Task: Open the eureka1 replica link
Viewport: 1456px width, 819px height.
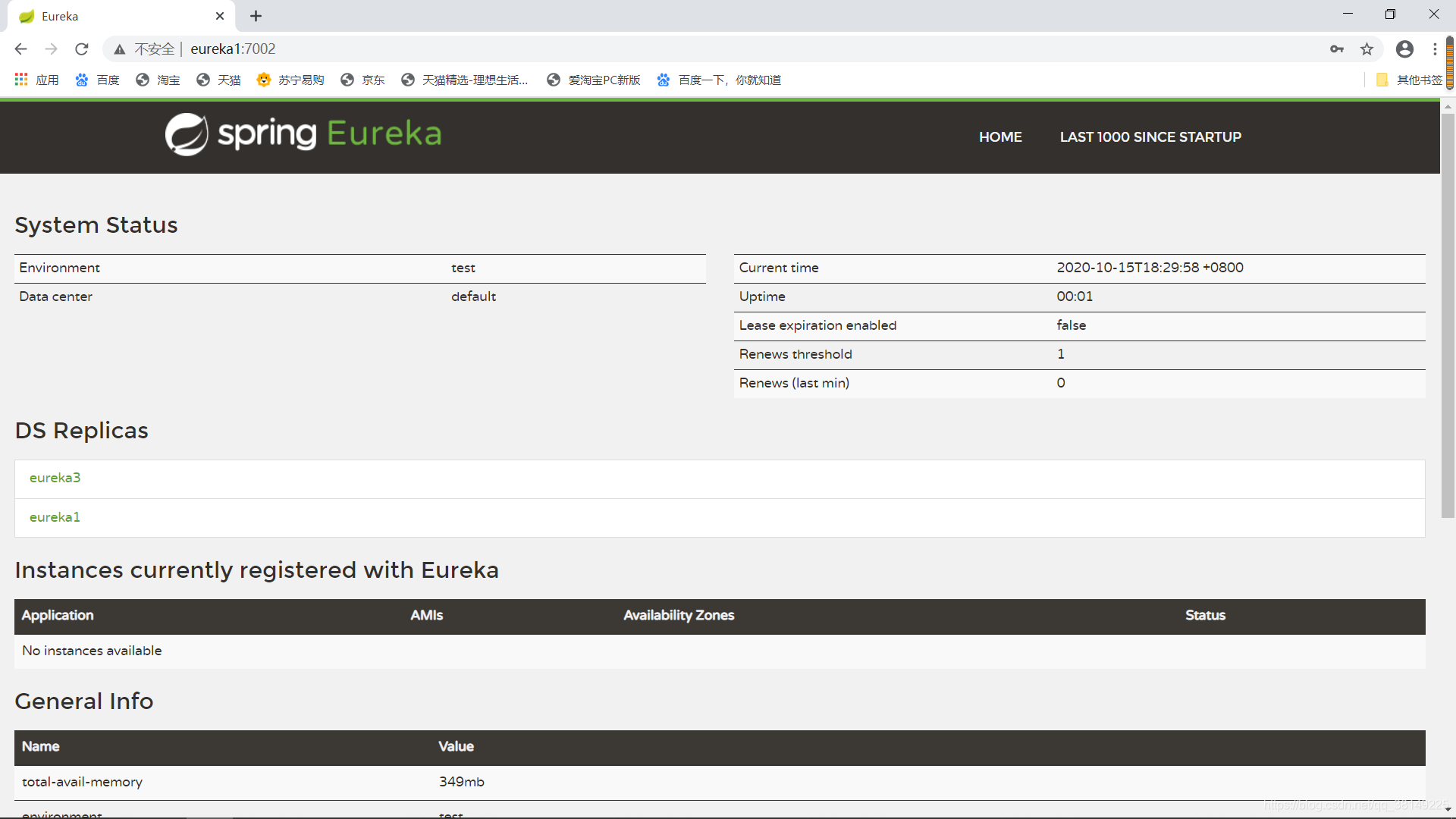Action: (55, 517)
